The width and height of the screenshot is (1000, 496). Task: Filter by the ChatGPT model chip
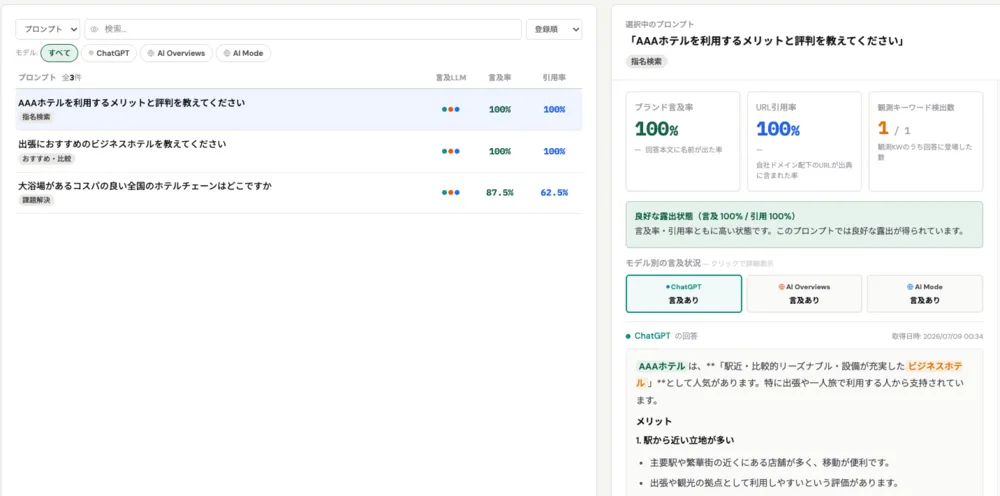(109, 54)
